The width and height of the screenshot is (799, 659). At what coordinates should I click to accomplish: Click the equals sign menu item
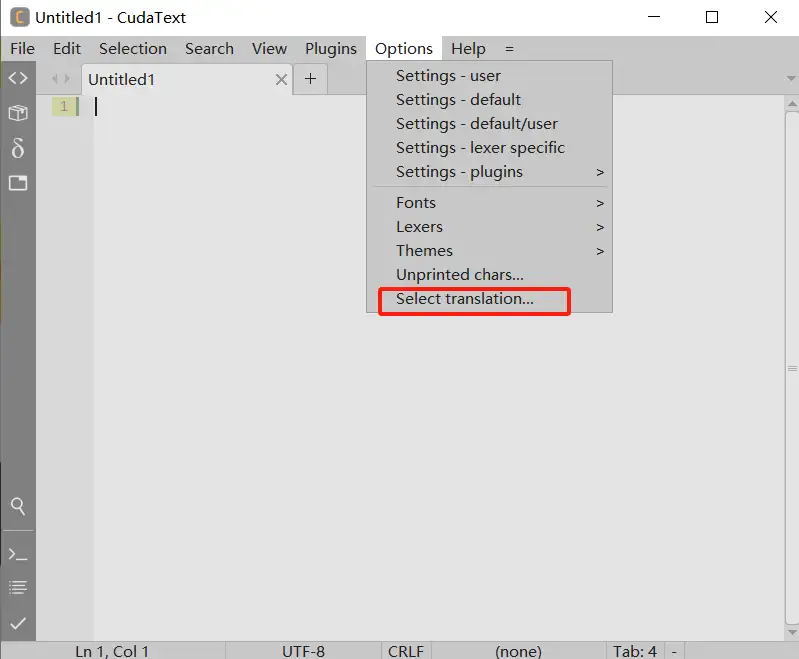coord(509,49)
